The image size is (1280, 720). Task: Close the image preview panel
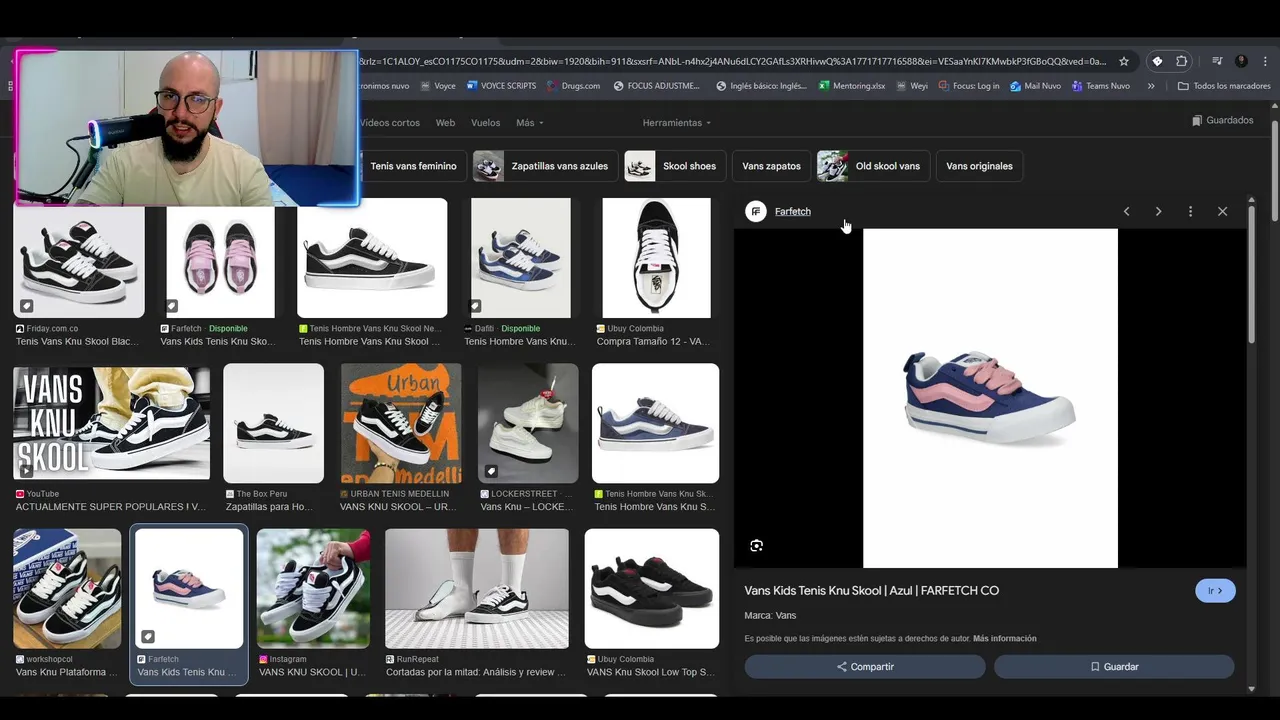click(1222, 212)
